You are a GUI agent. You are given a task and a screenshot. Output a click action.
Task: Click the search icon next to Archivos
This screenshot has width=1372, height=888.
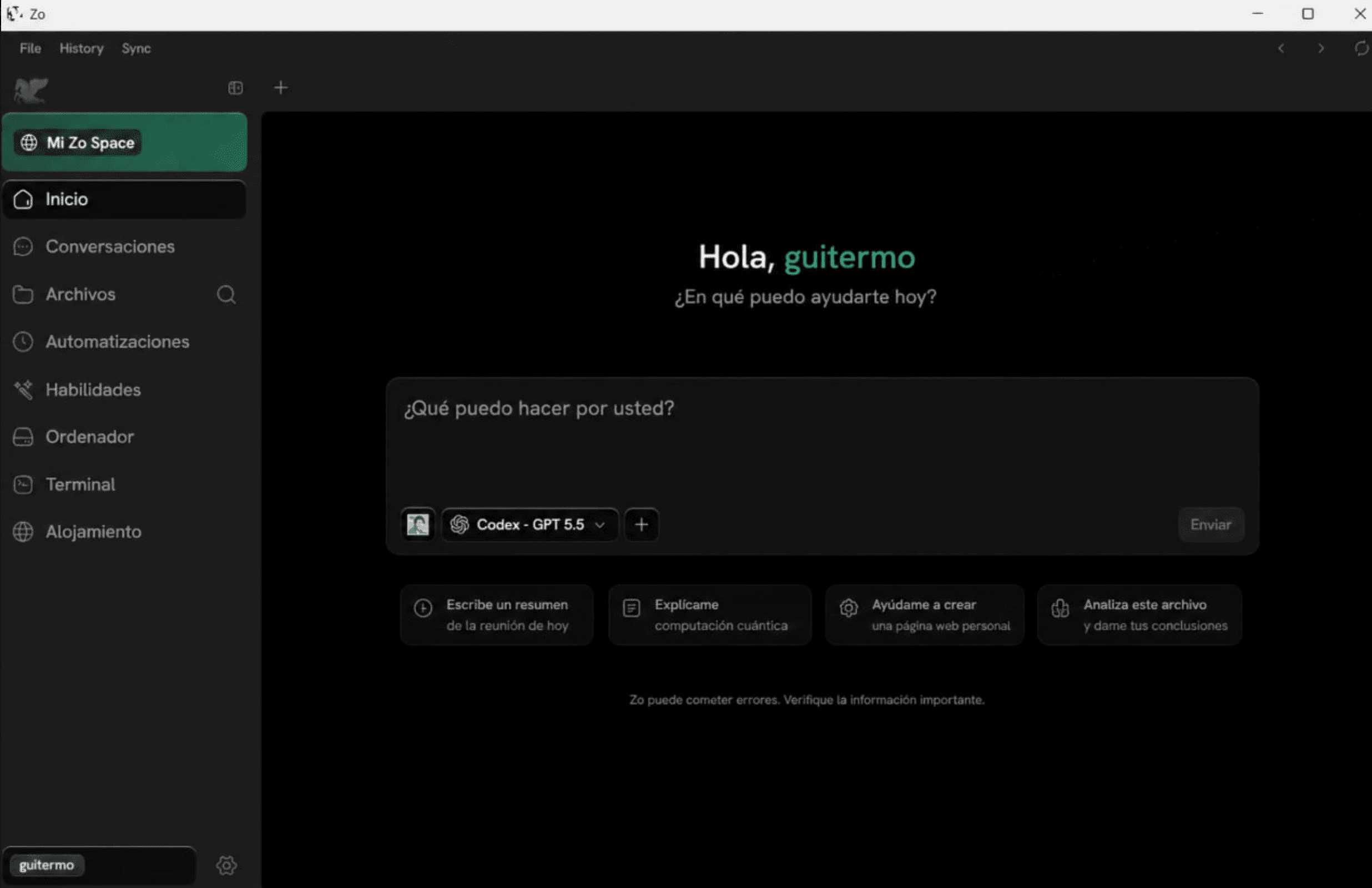pyautogui.click(x=226, y=295)
